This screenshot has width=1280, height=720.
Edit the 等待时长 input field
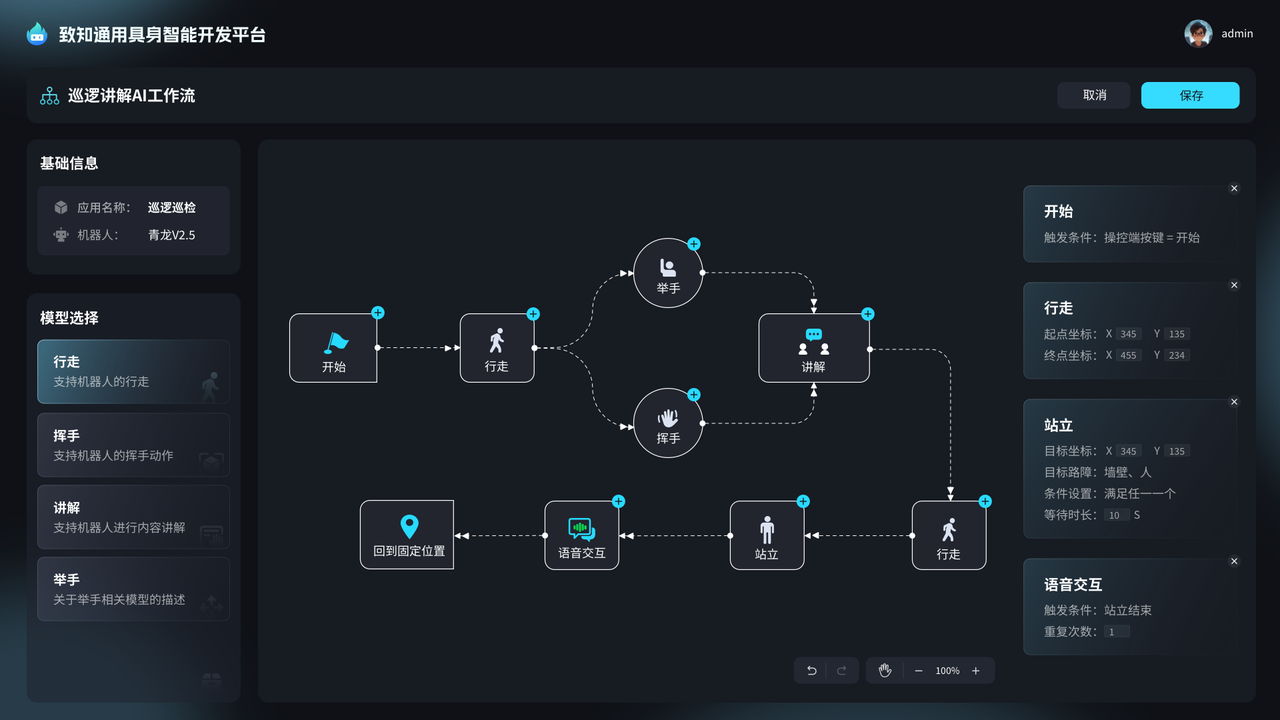pyautogui.click(x=1116, y=515)
